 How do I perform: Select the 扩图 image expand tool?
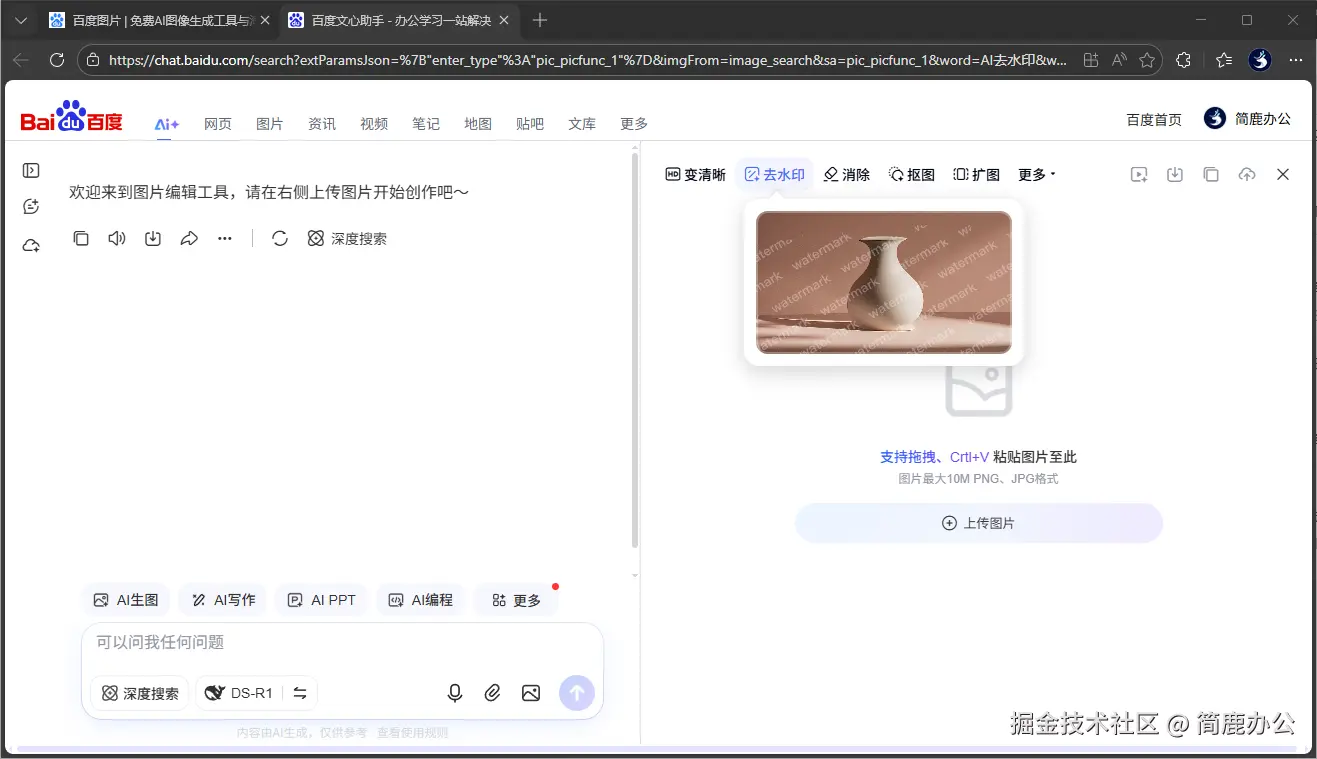[975, 174]
